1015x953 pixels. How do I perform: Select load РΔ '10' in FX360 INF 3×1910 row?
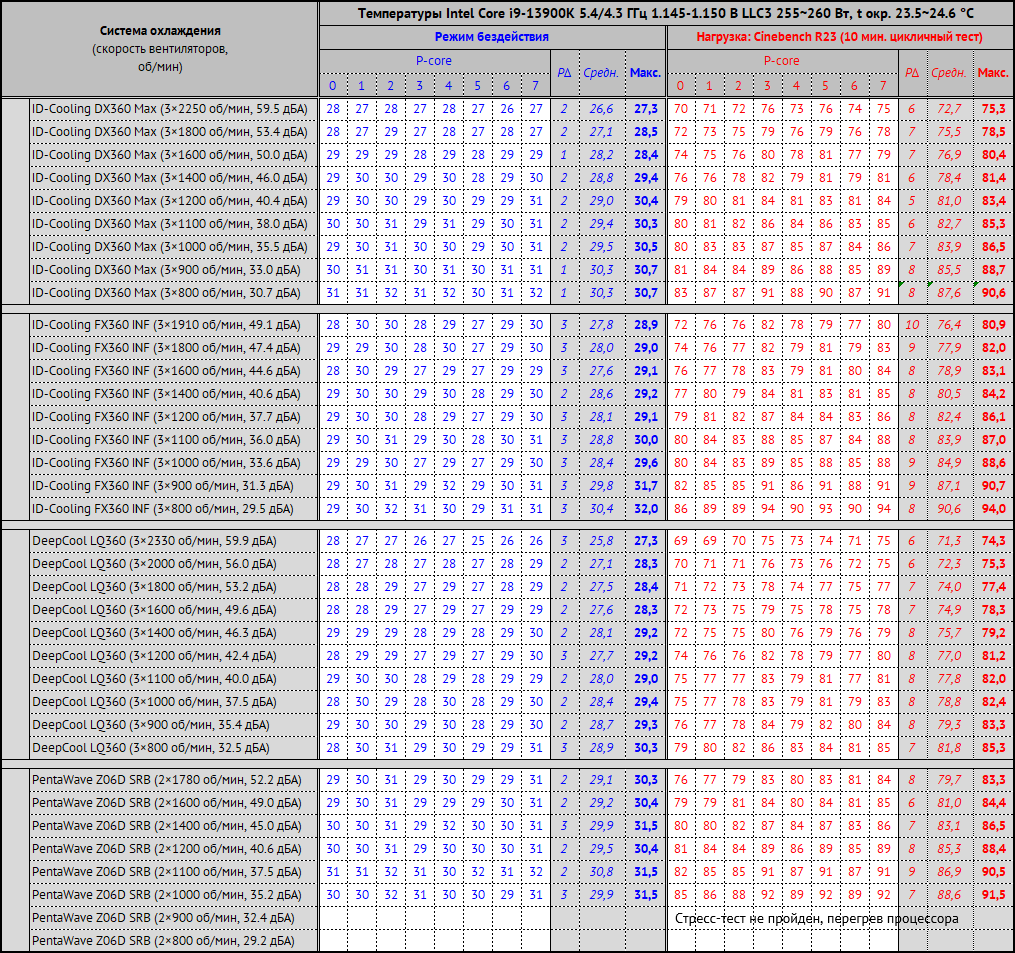point(912,325)
